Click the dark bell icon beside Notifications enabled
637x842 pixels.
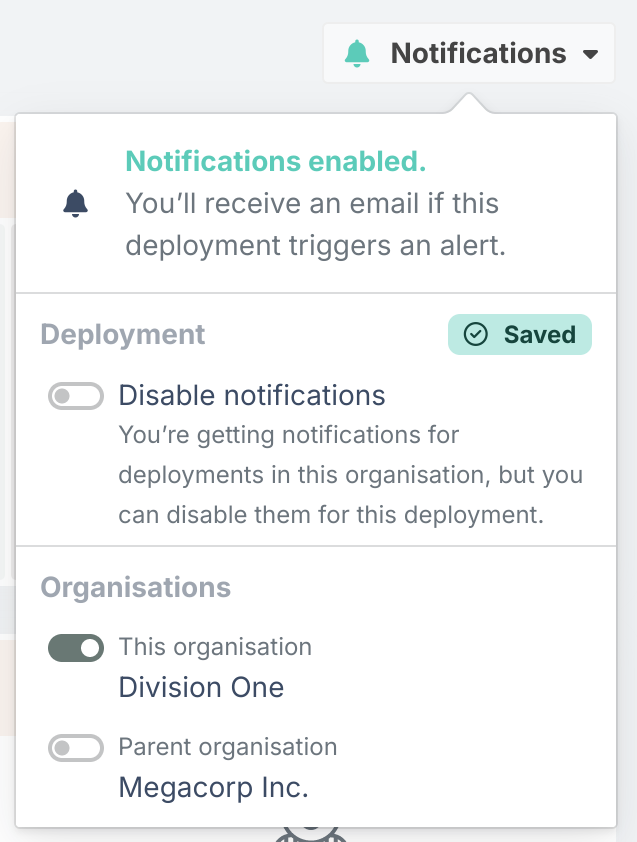point(75,204)
